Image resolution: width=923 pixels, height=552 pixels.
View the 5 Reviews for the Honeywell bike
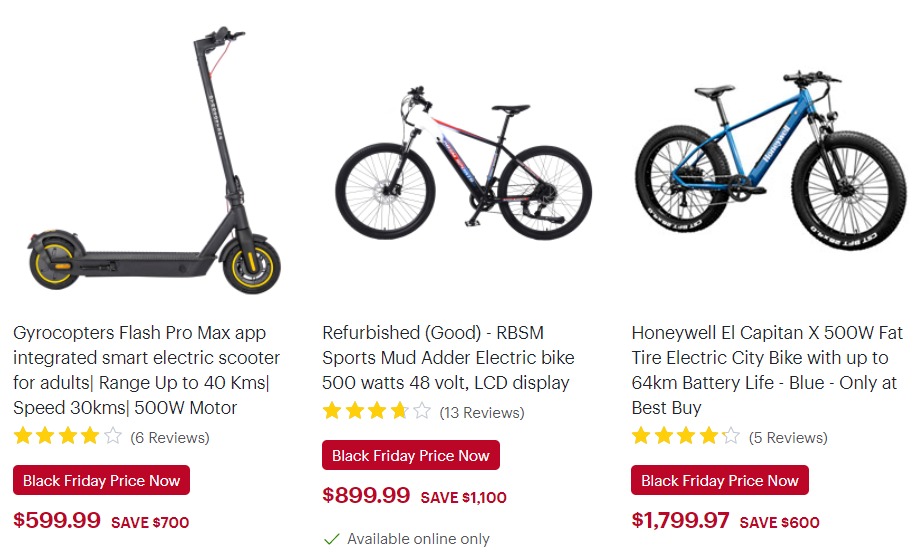tap(788, 437)
